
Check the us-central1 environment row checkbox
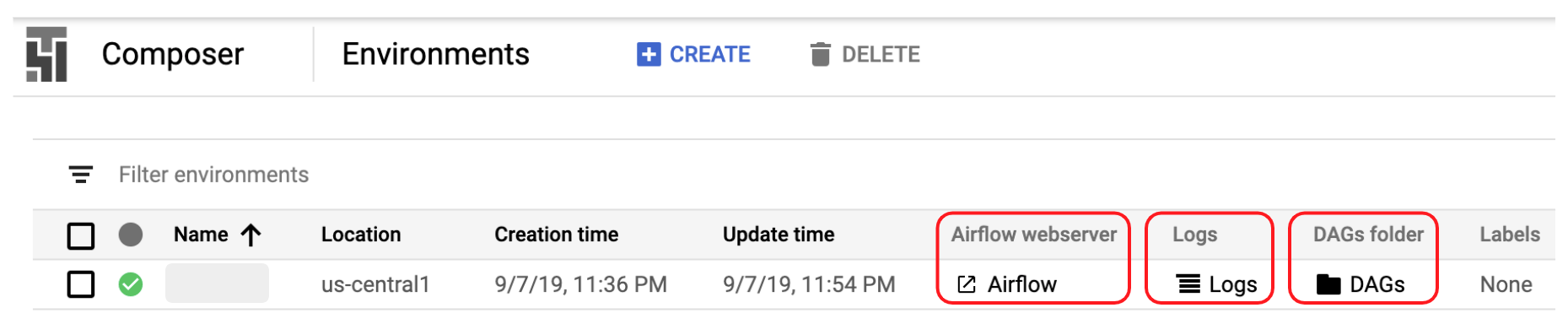81,284
